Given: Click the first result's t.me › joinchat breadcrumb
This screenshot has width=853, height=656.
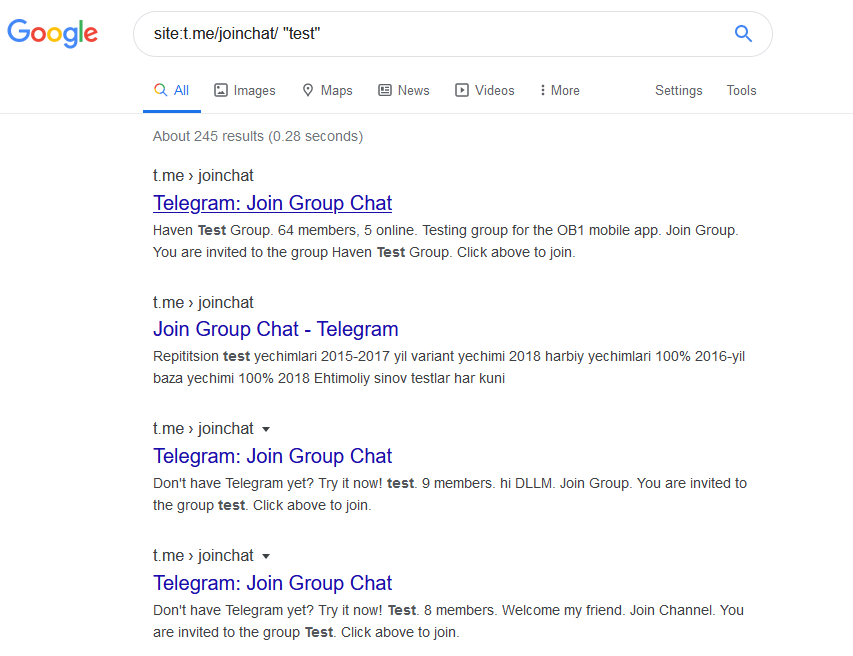Looking at the screenshot, I should pos(203,176).
